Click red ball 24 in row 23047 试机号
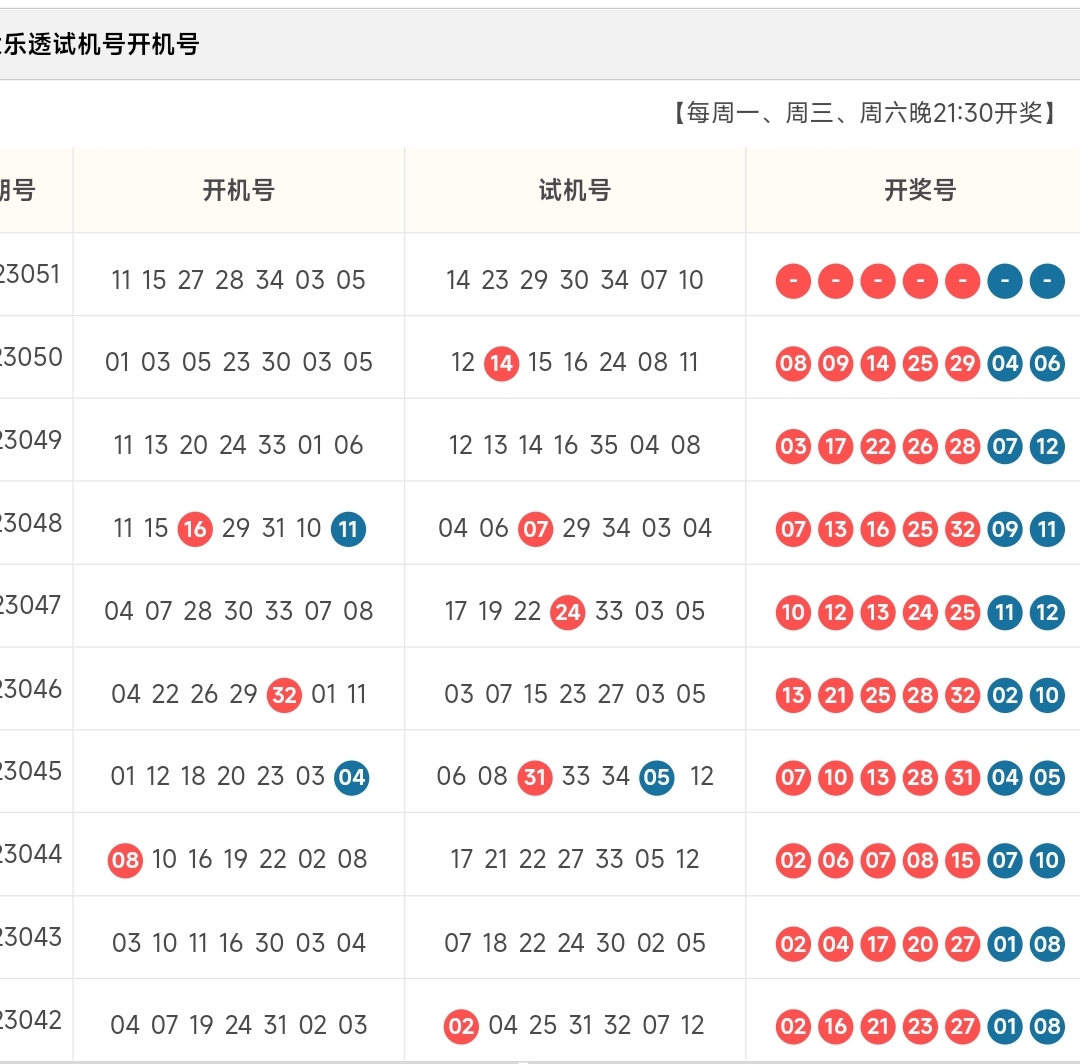This screenshot has width=1080, height=1064. (568, 612)
